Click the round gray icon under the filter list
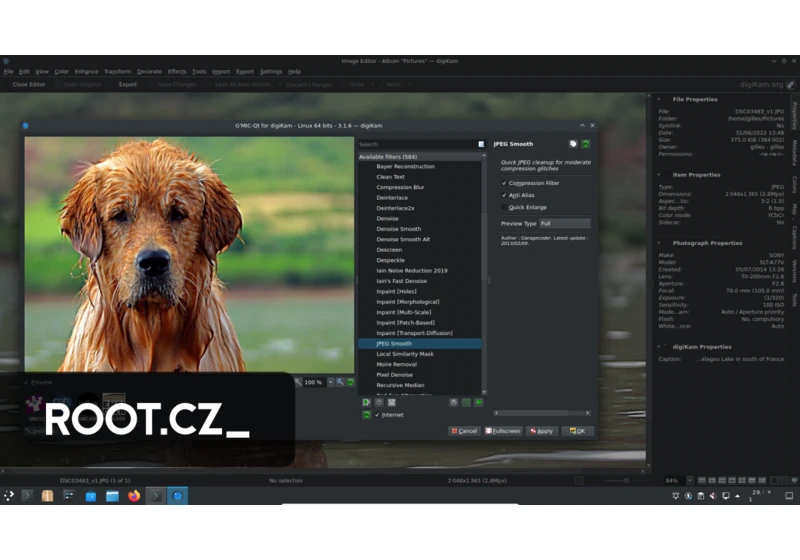 click(x=454, y=402)
